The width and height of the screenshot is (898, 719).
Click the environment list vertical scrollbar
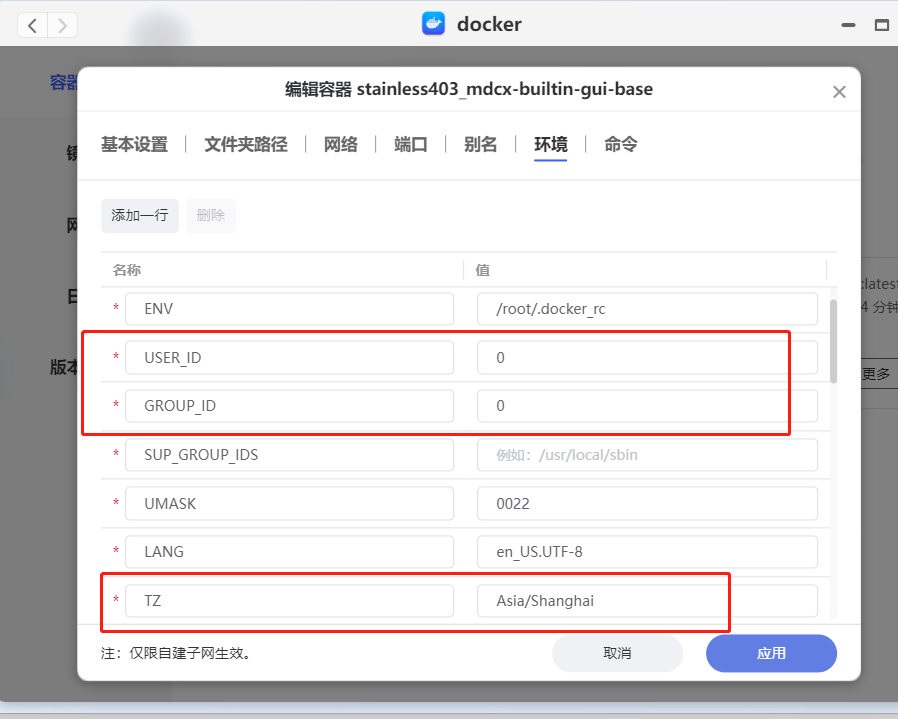coord(833,340)
